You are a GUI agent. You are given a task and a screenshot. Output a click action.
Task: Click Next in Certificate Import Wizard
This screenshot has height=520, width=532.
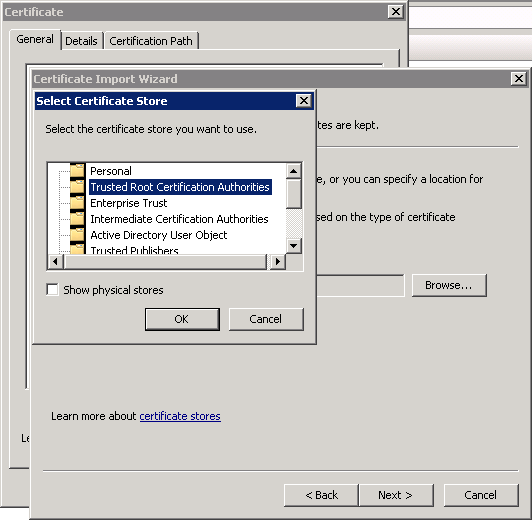click(x=396, y=495)
